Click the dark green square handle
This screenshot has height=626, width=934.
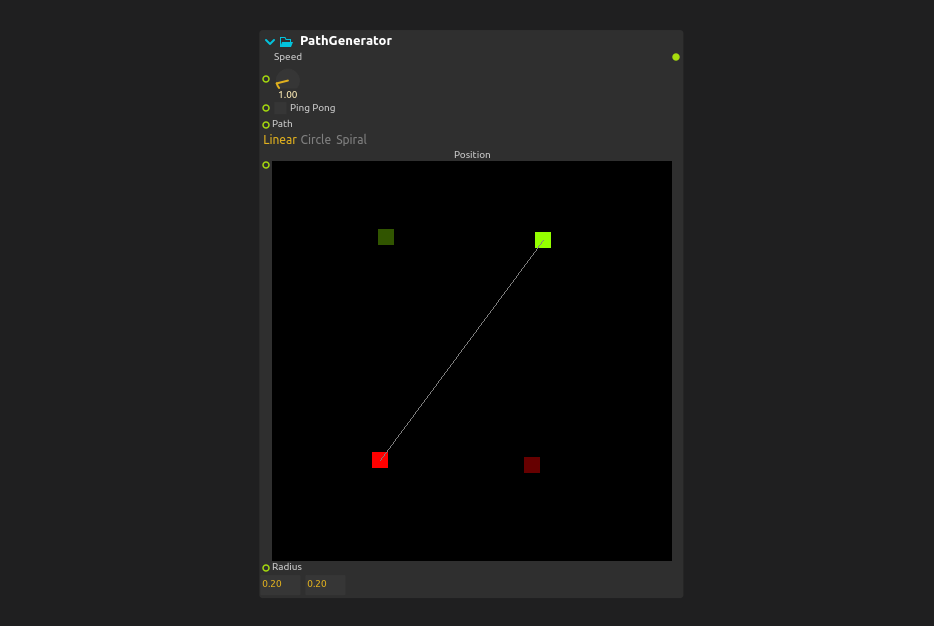click(x=386, y=237)
